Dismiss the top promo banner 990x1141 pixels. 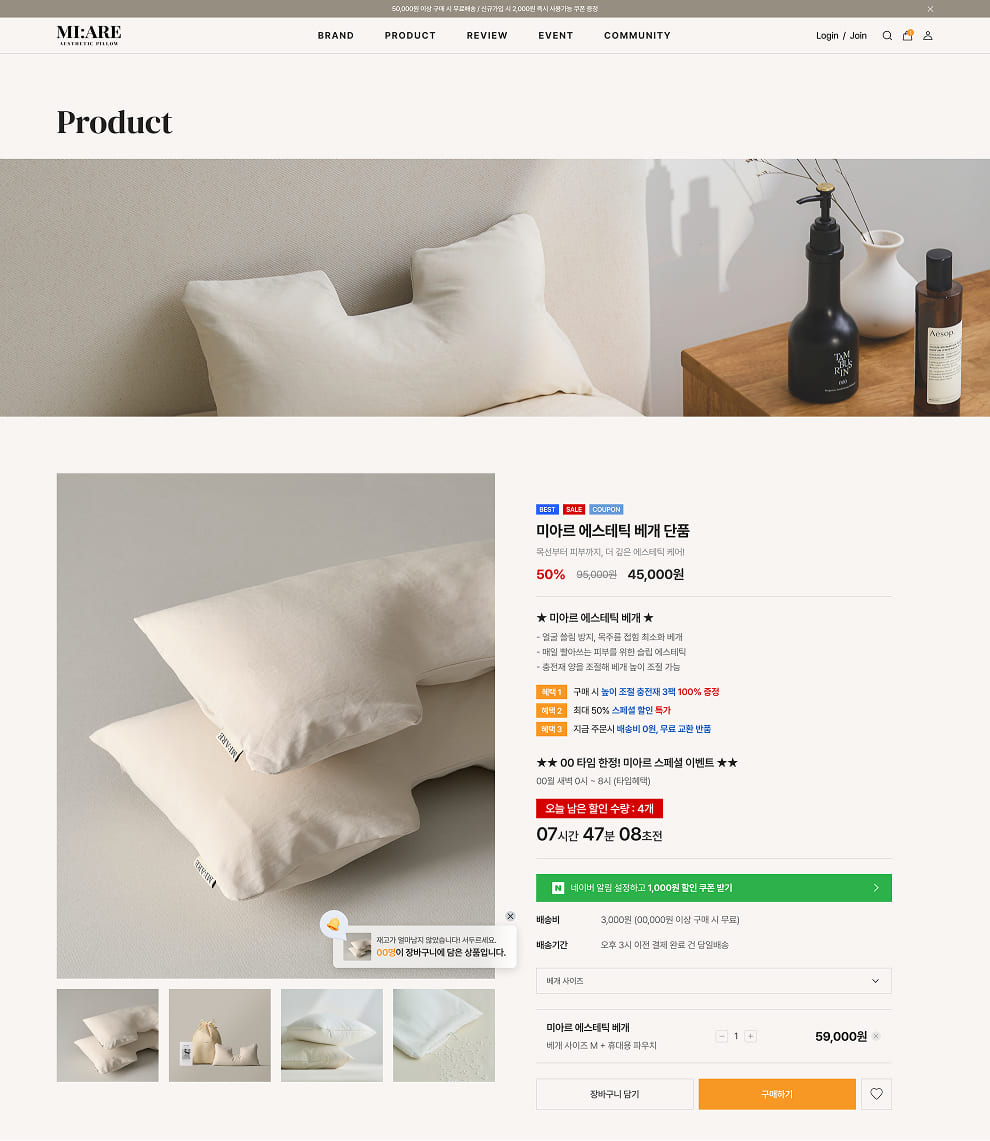930,9
